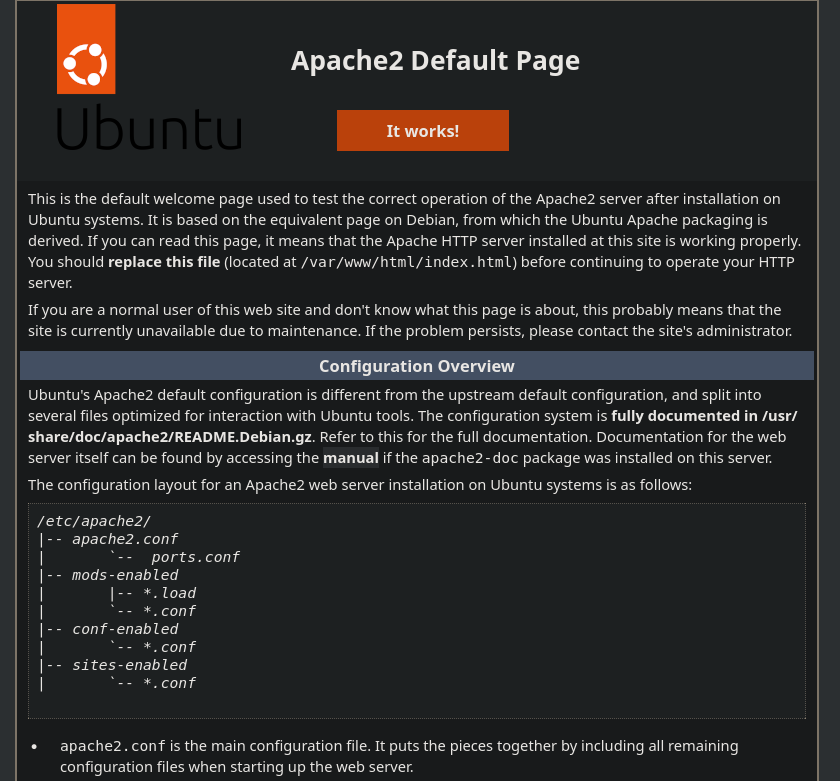
Task: Click the black Ubuntu wordmark
Action: point(149,128)
